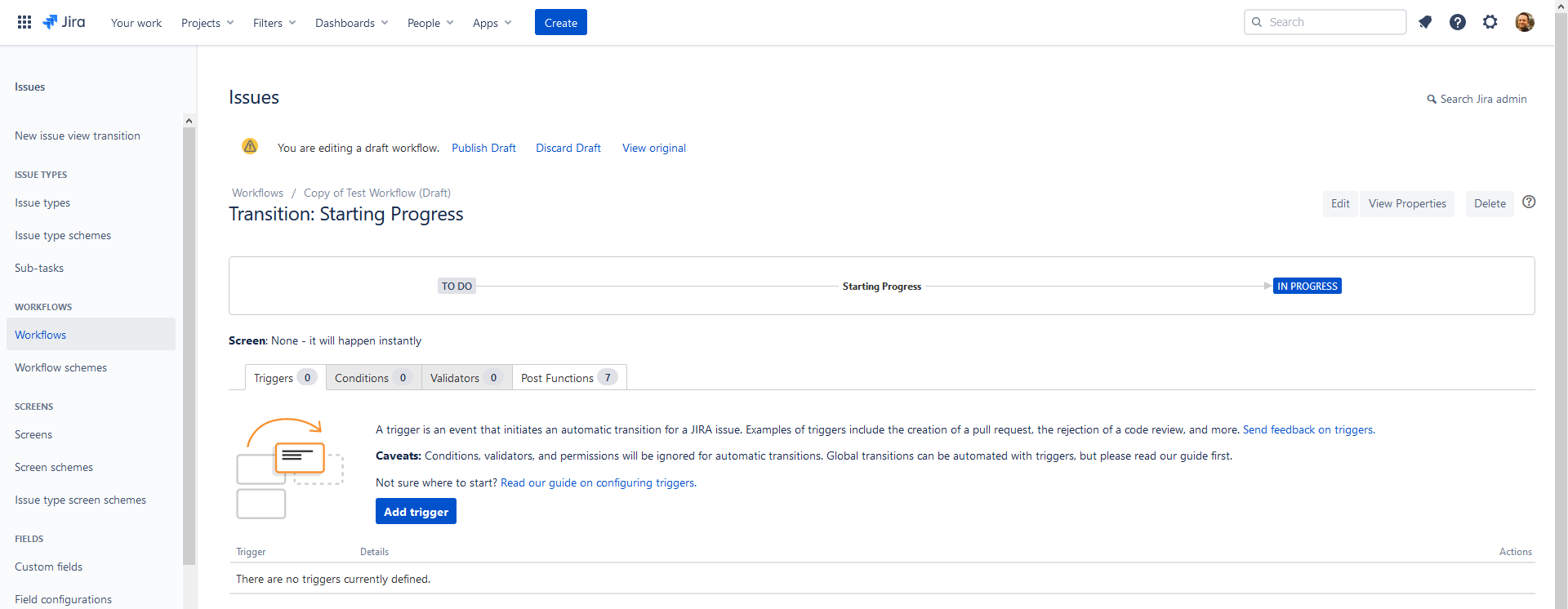Click the Delete transition button

1490,203
